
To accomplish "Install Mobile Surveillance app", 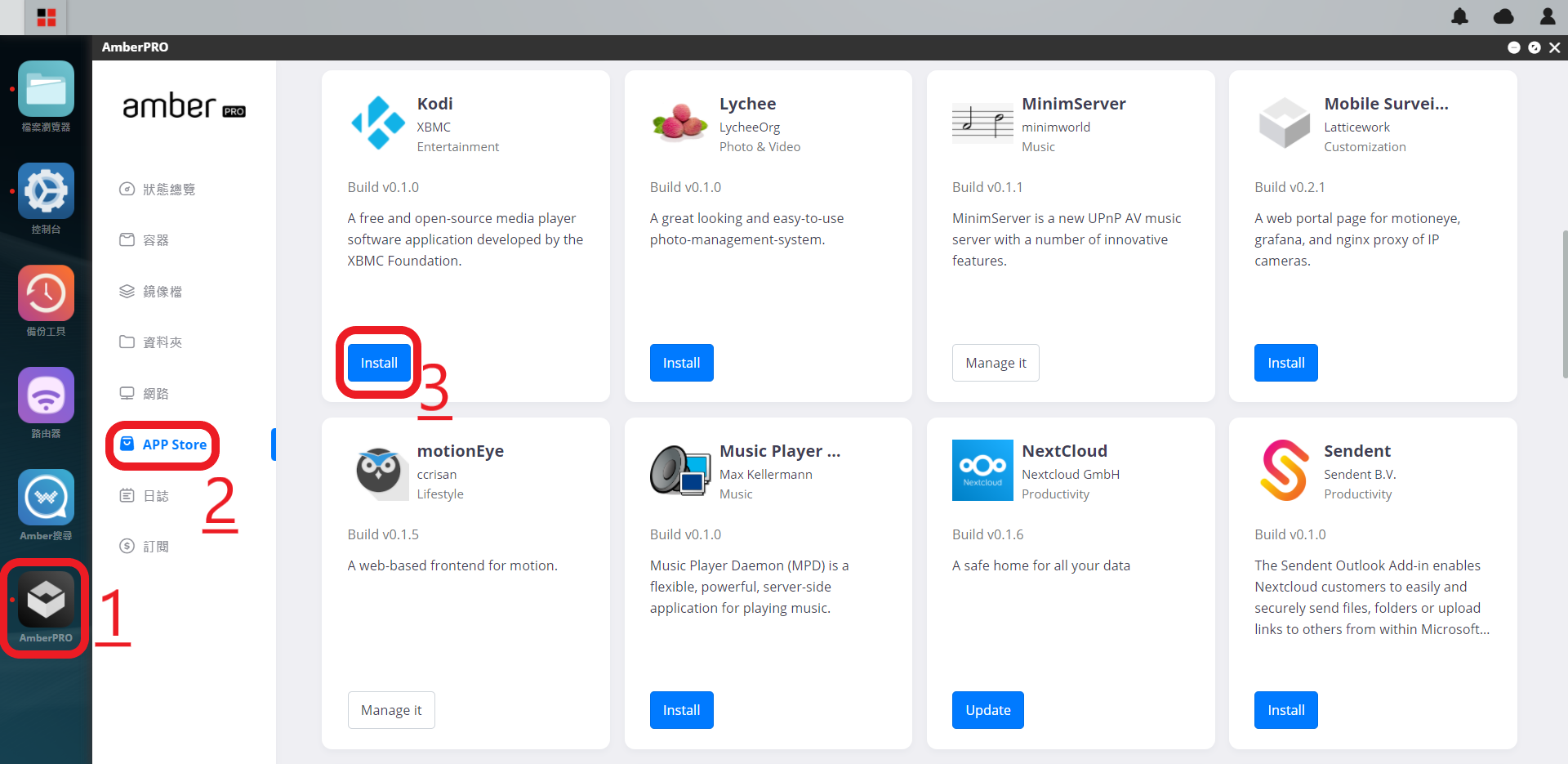I will tap(1286, 363).
